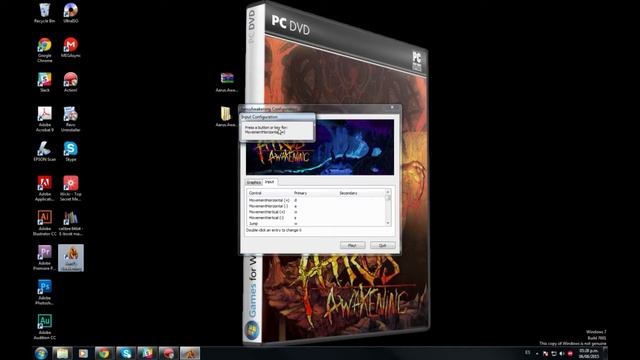Click the Control column header
The width and height of the screenshot is (640, 360).
point(270,193)
